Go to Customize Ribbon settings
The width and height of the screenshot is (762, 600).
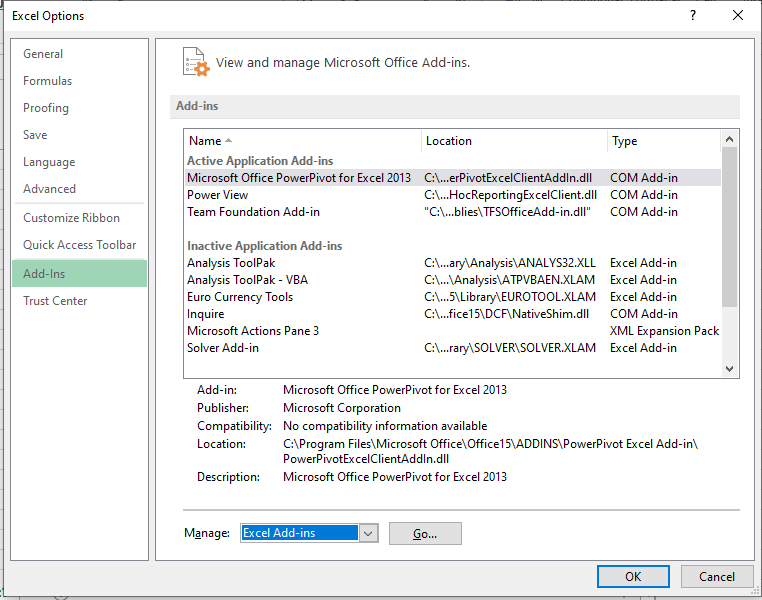tap(71, 218)
